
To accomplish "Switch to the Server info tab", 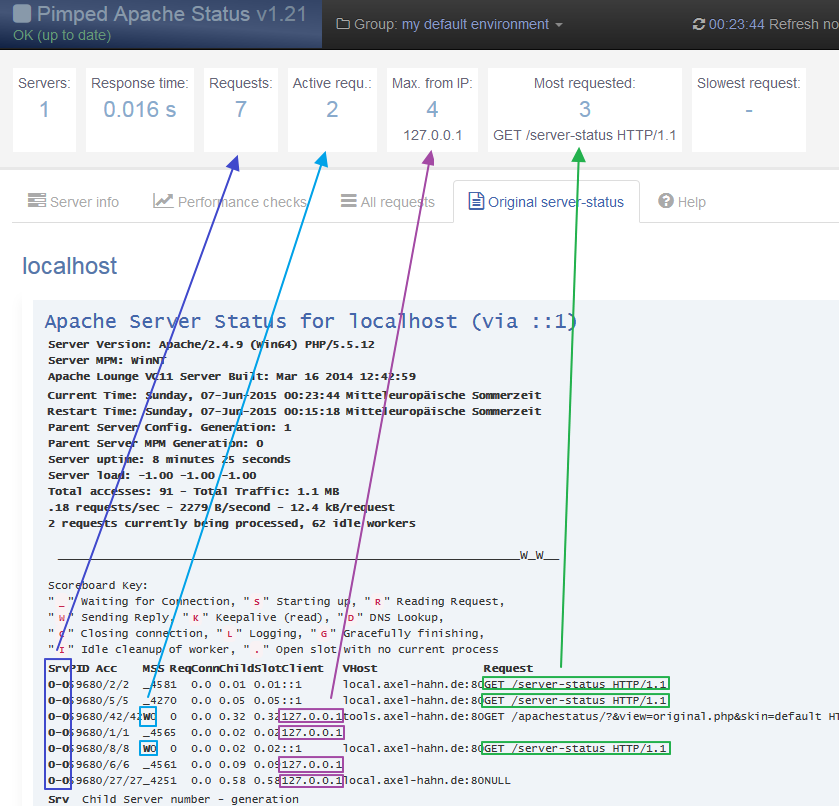I will 73,202.
